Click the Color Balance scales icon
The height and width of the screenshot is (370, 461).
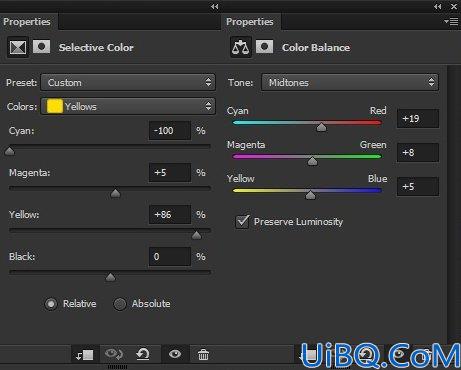tap(241, 47)
